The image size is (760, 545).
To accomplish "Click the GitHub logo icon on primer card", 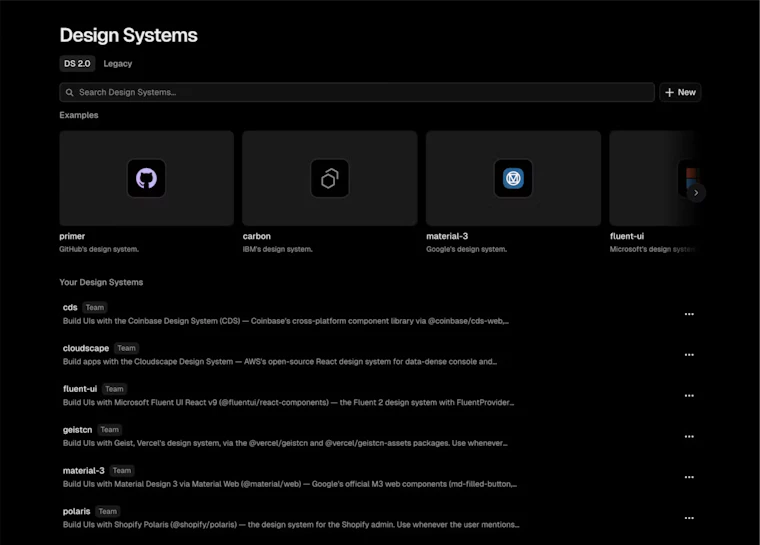I will pyautogui.click(x=146, y=178).
